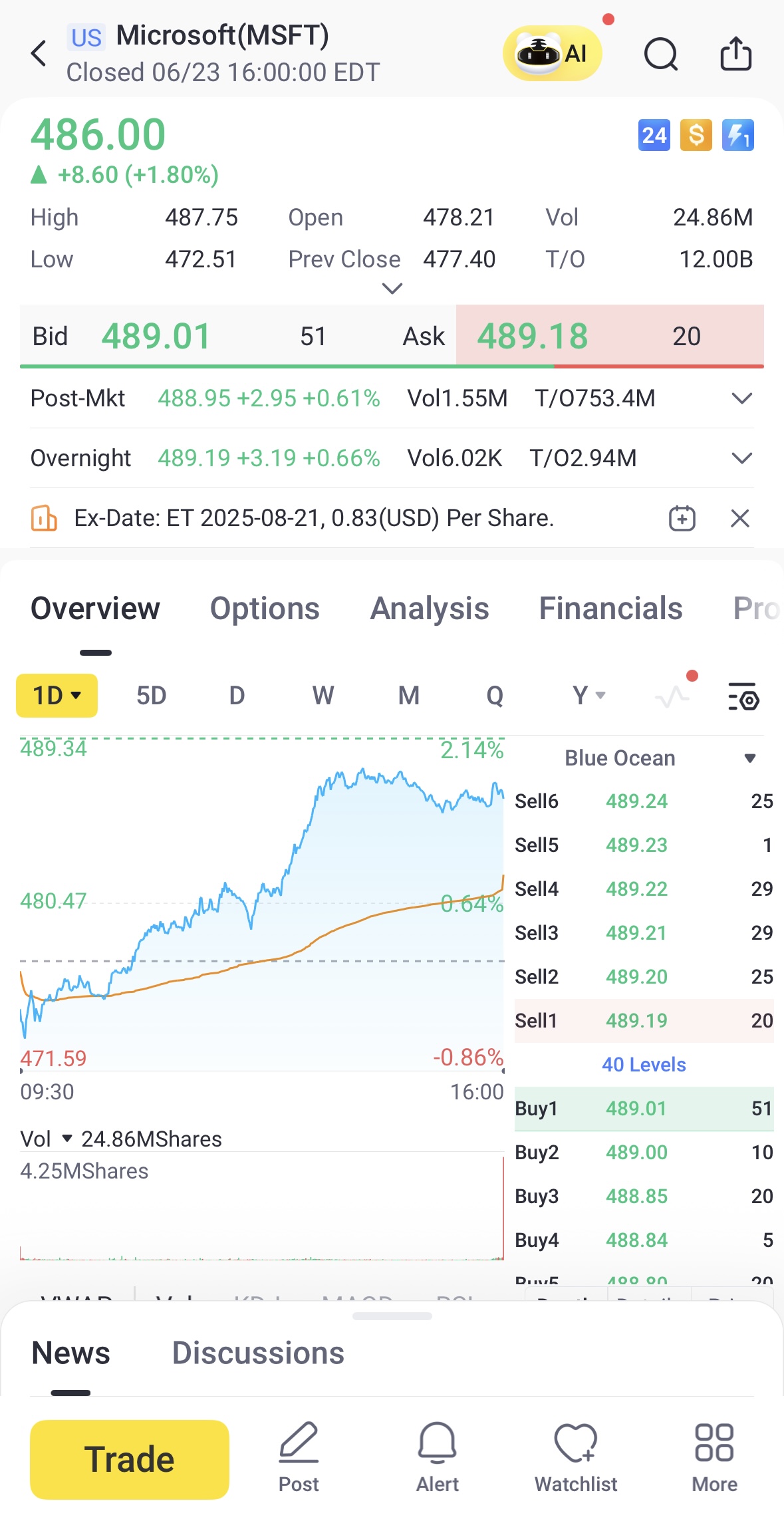Tap the Microsoft(MSFT) title

(222, 35)
